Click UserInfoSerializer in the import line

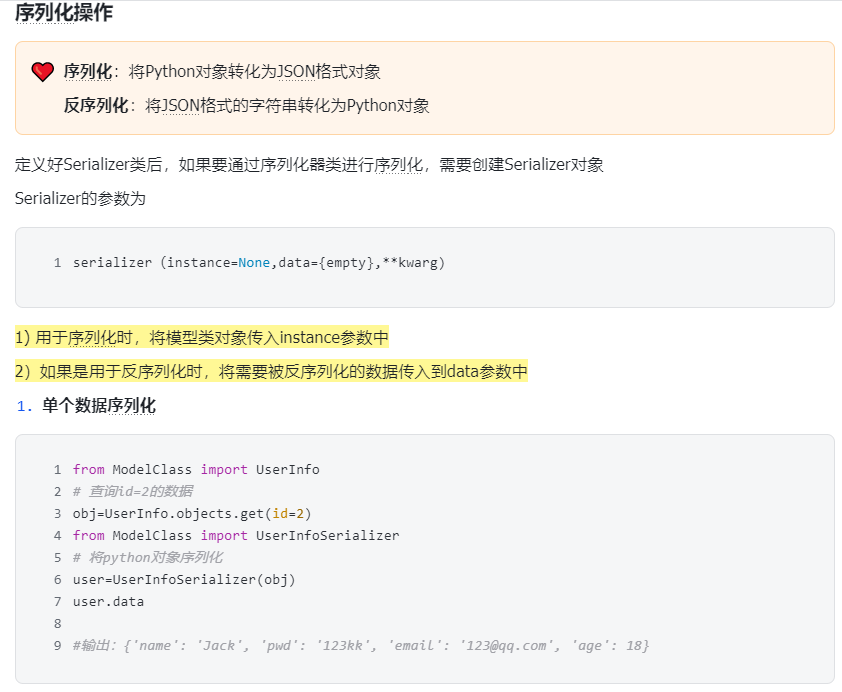328,536
